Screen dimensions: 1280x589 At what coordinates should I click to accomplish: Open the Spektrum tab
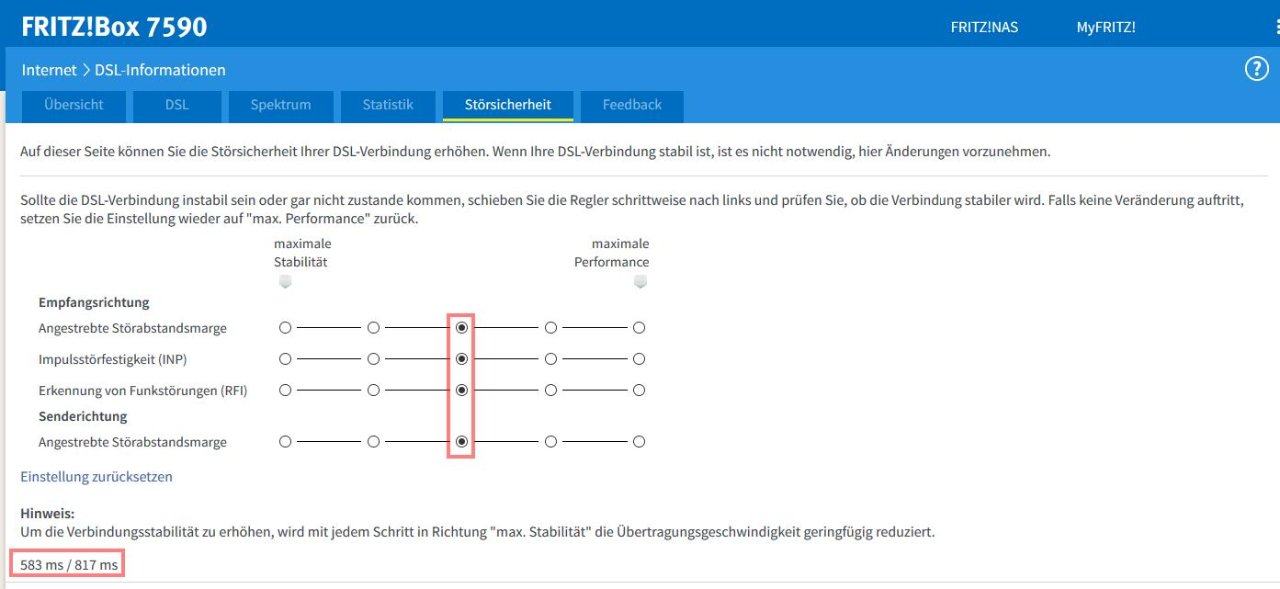tap(280, 105)
